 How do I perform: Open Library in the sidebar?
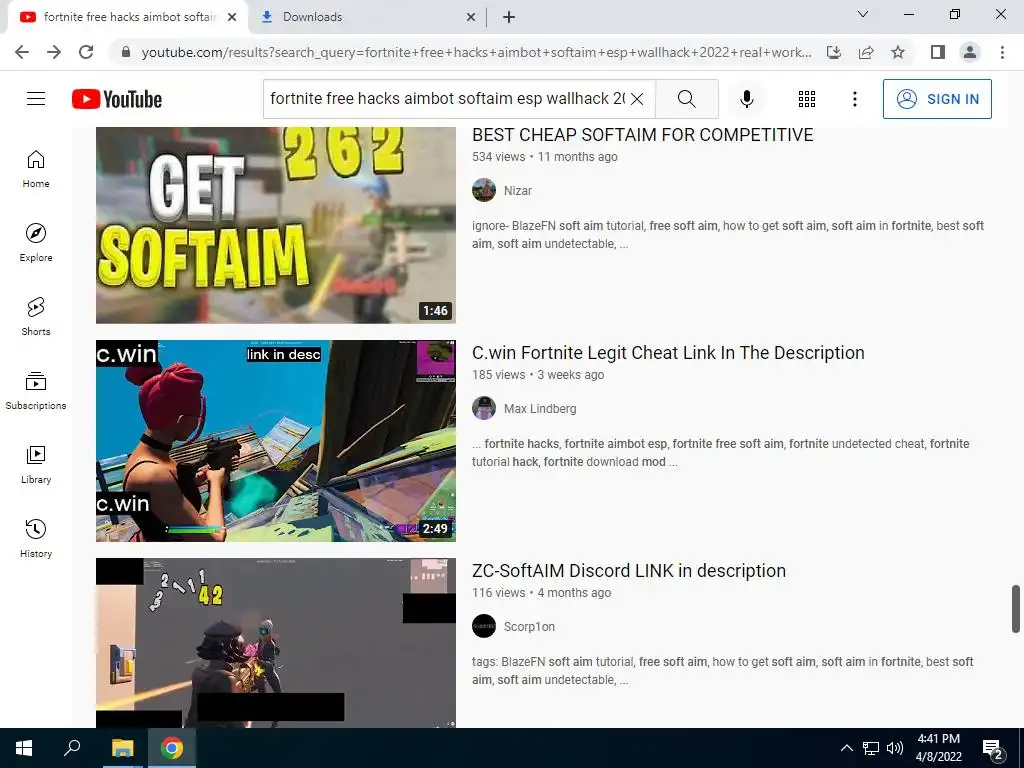(x=36, y=464)
